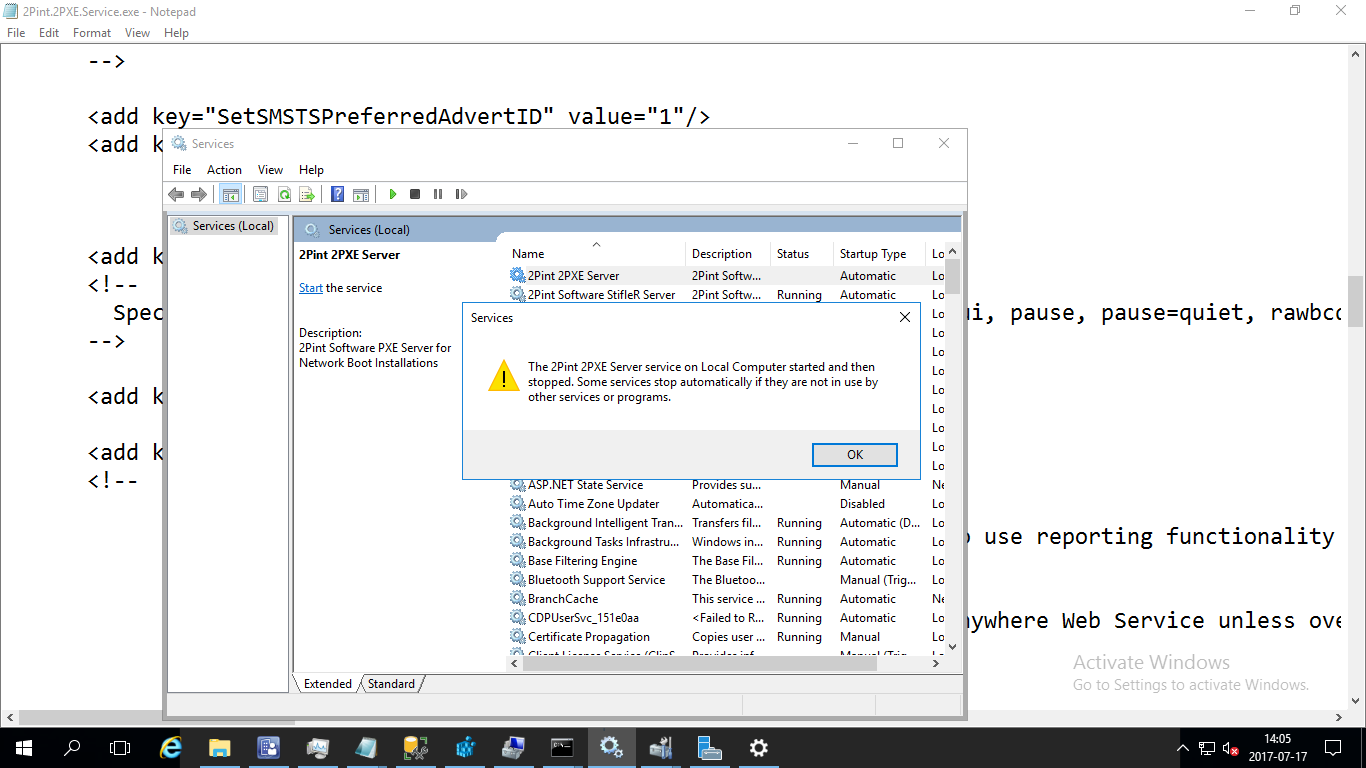Screen dimensions: 1366x768
Task: Open Action menu in Services window
Action: click(224, 170)
